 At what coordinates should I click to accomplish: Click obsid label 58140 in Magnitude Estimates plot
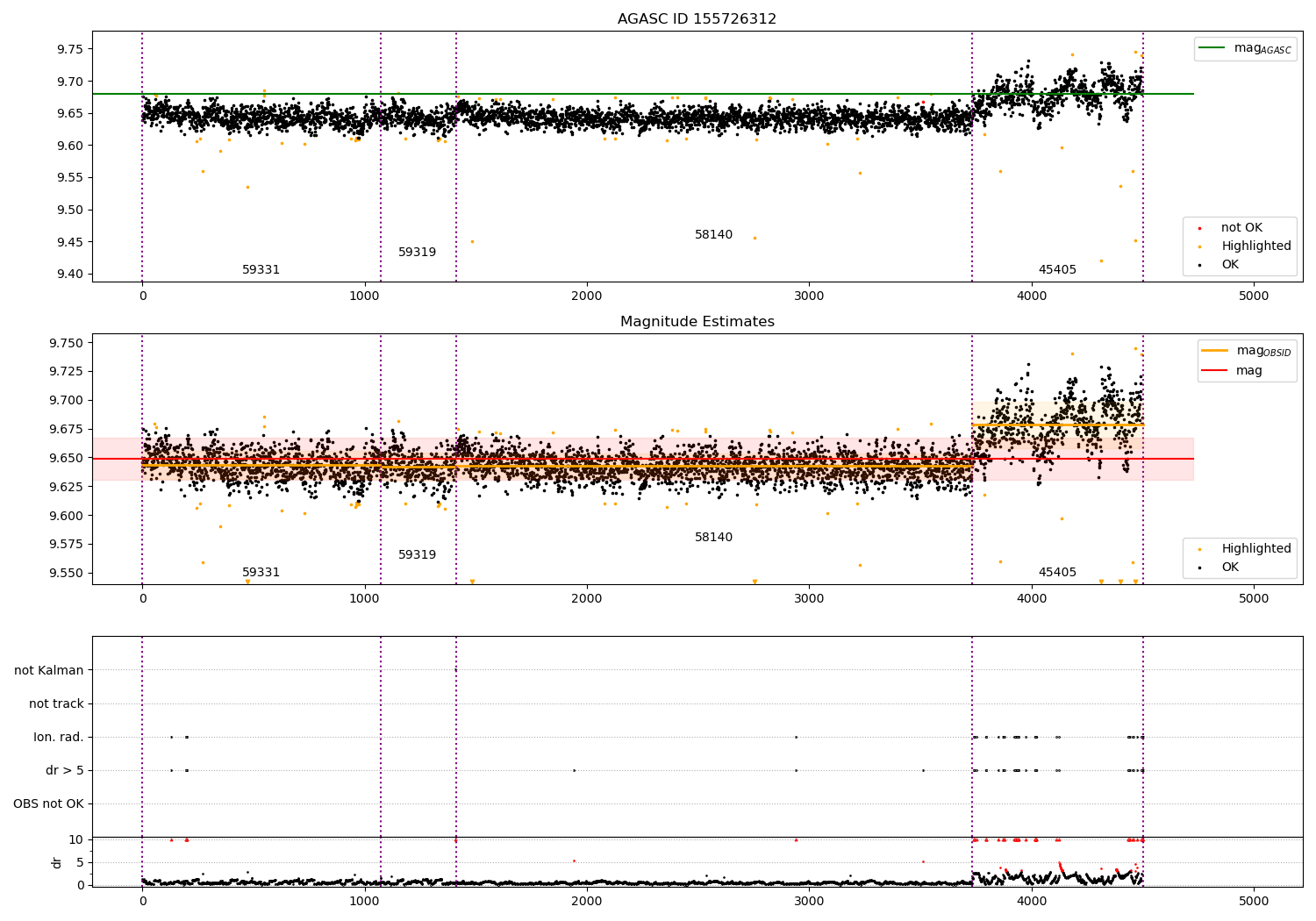713,538
